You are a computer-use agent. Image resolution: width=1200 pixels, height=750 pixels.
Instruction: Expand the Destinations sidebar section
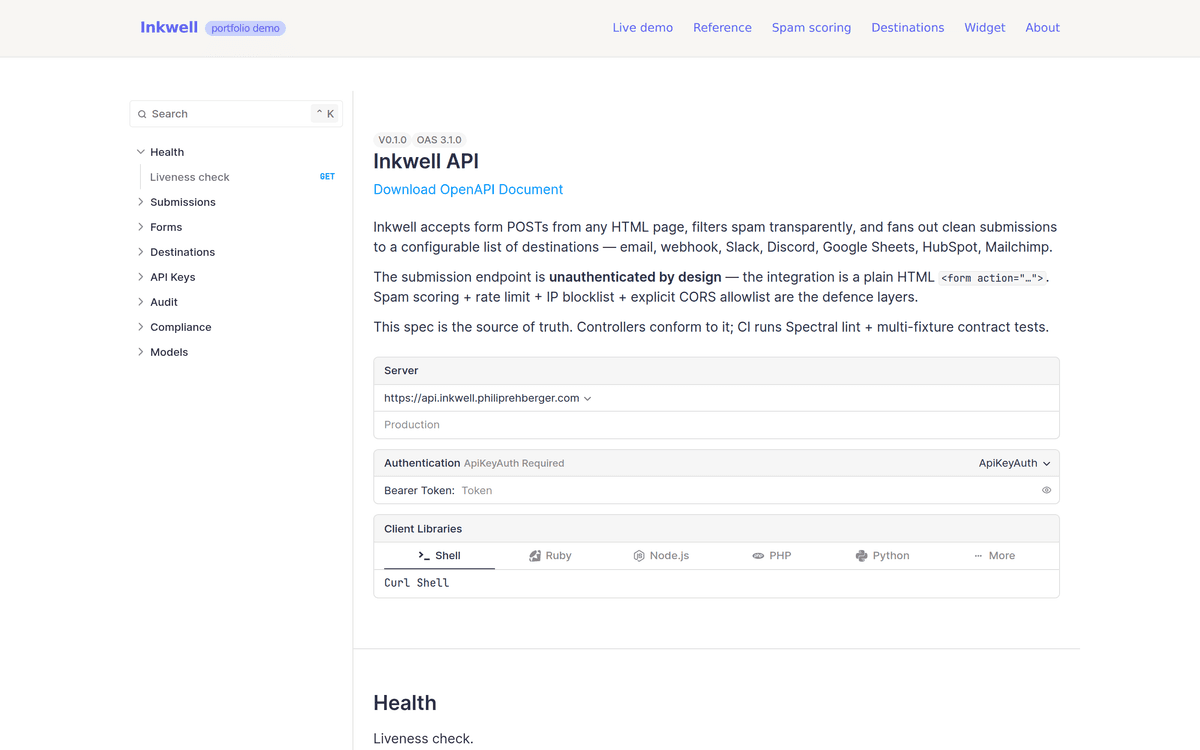141,252
